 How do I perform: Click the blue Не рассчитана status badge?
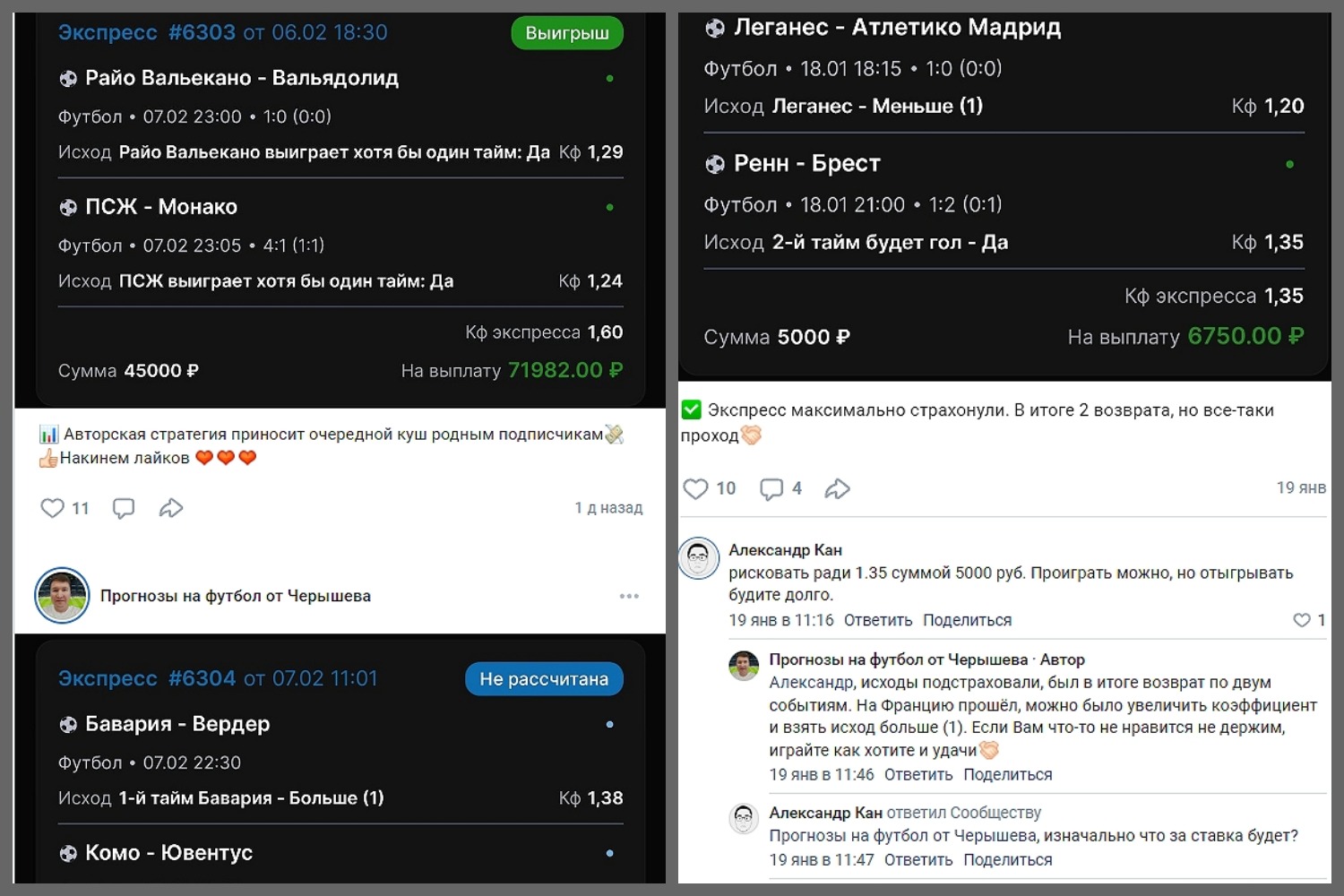(544, 679)
